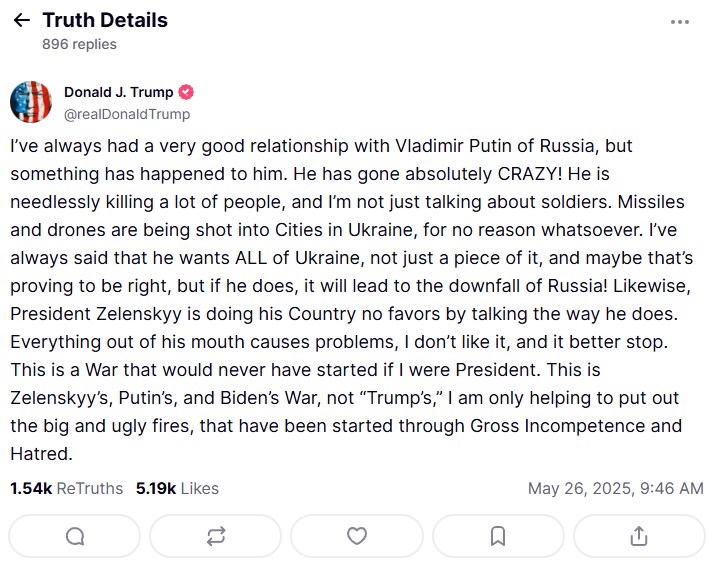Viewport: 711px width, 563px height.
Task: Open the flag-themed profile avatar
Action: 31,102
